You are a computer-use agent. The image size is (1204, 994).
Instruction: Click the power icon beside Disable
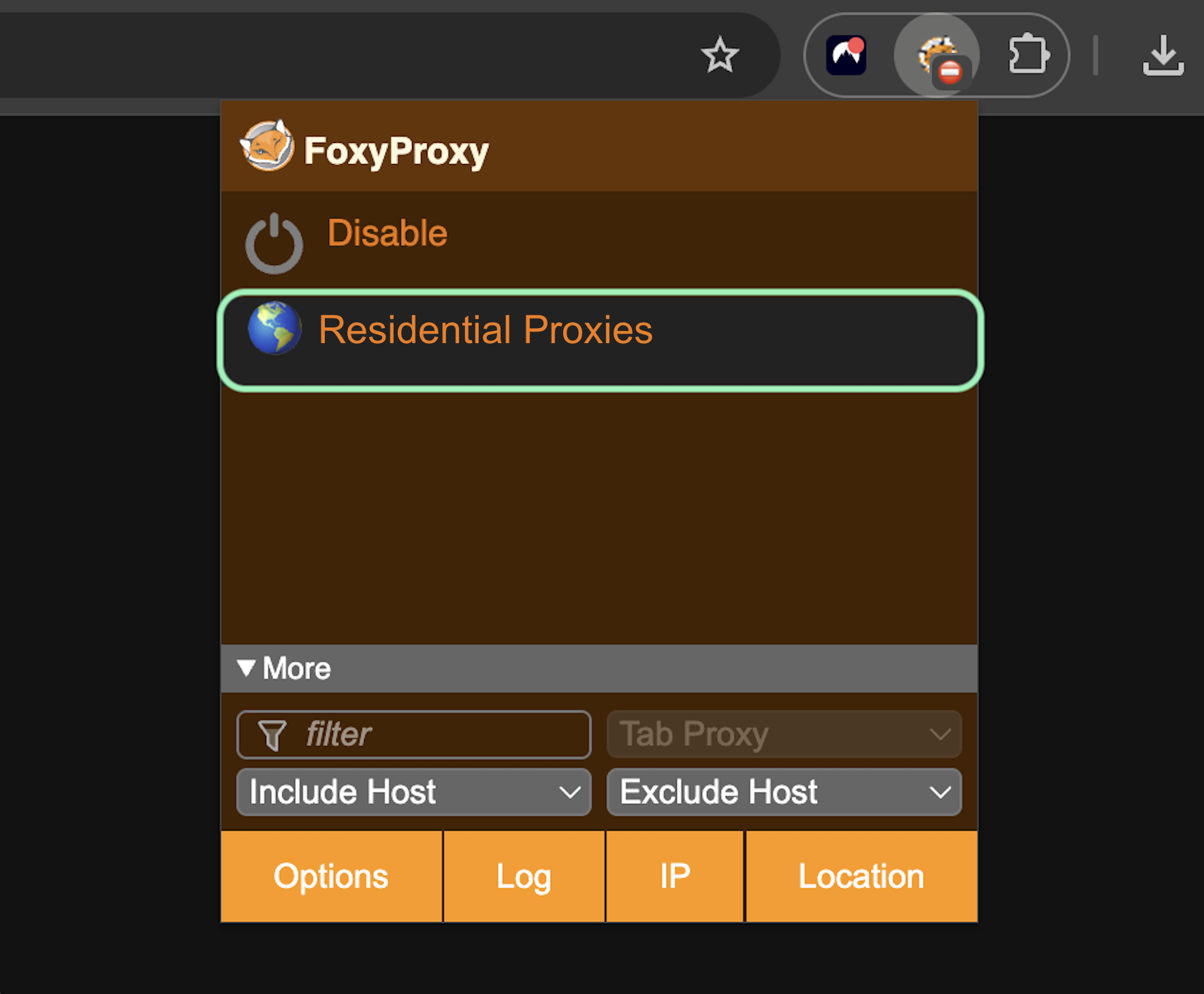[274, 244]
